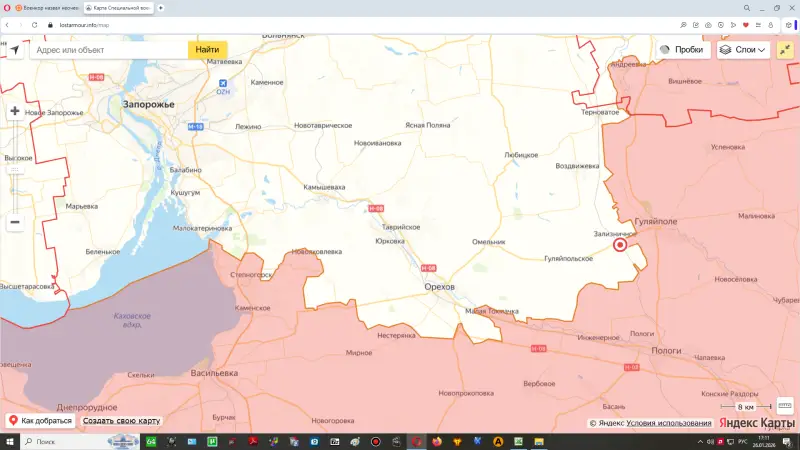This screenshot has width=800, height=450.
Task: Open the Слои layers dropdown
Action: (743, 49)
